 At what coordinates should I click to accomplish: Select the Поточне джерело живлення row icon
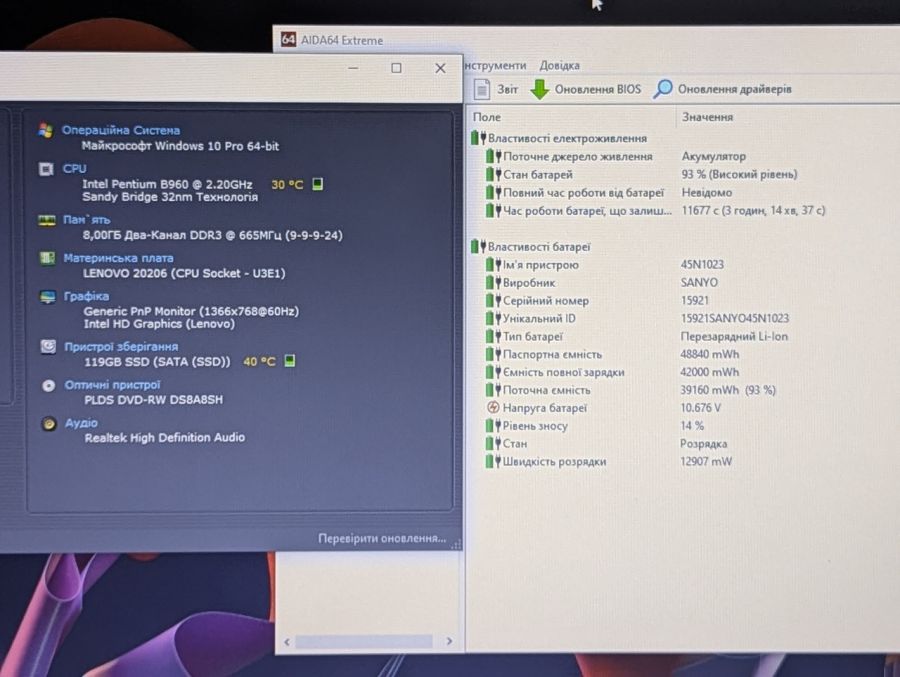tap(493, 156)
